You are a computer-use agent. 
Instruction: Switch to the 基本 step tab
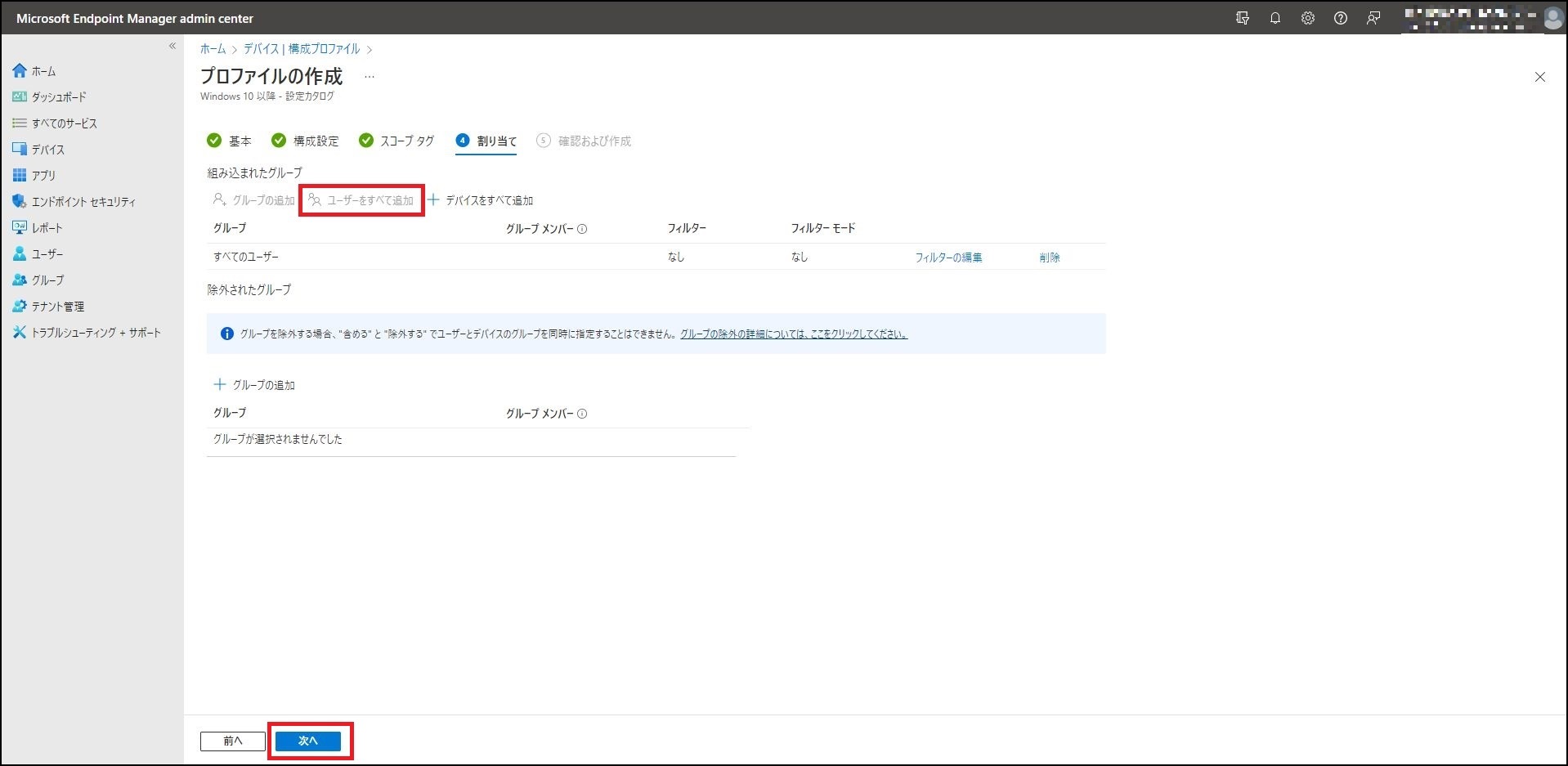click(x=230, y=141)
